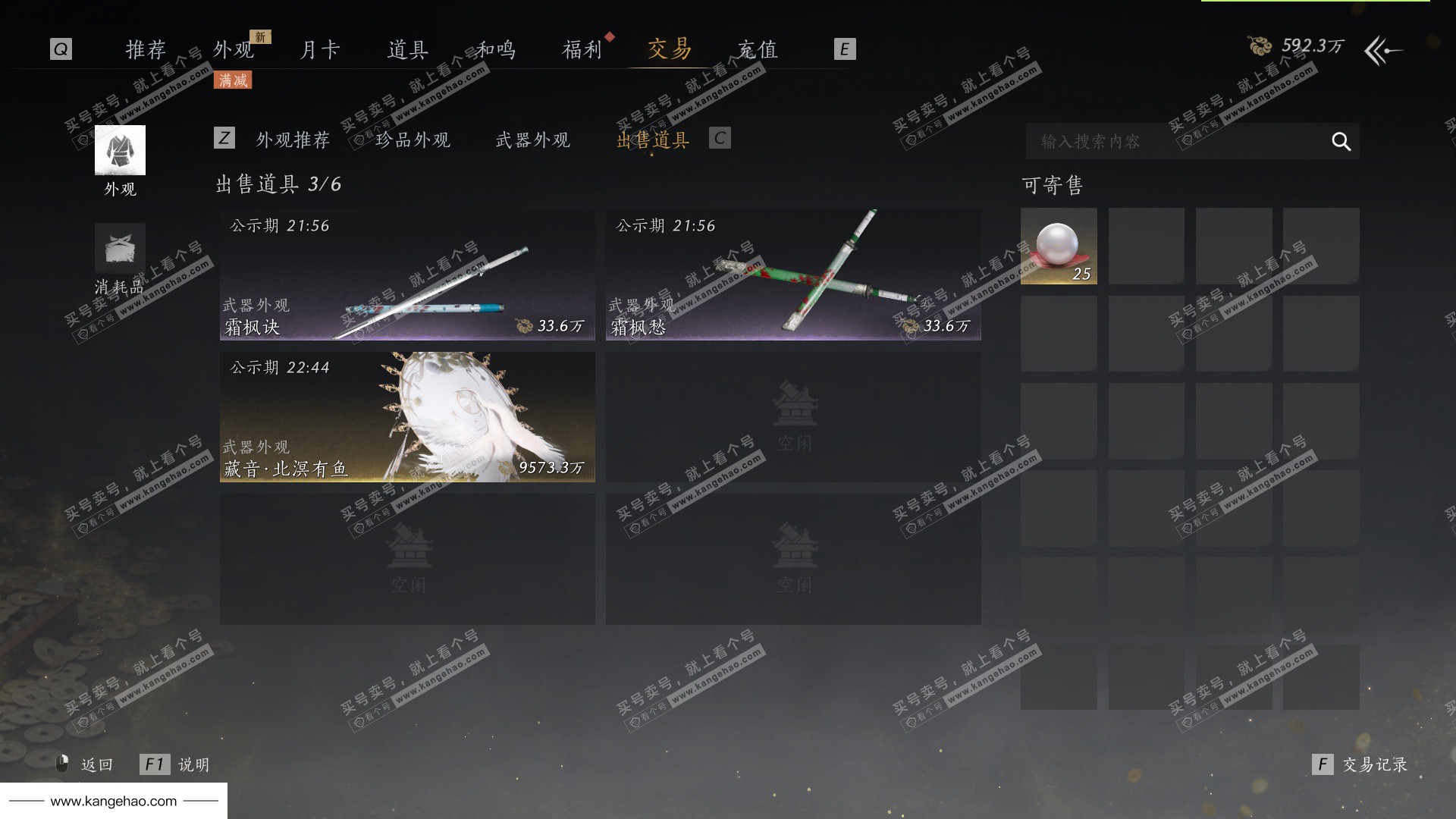Click the back arrow icon at top right

point(1383,51)
